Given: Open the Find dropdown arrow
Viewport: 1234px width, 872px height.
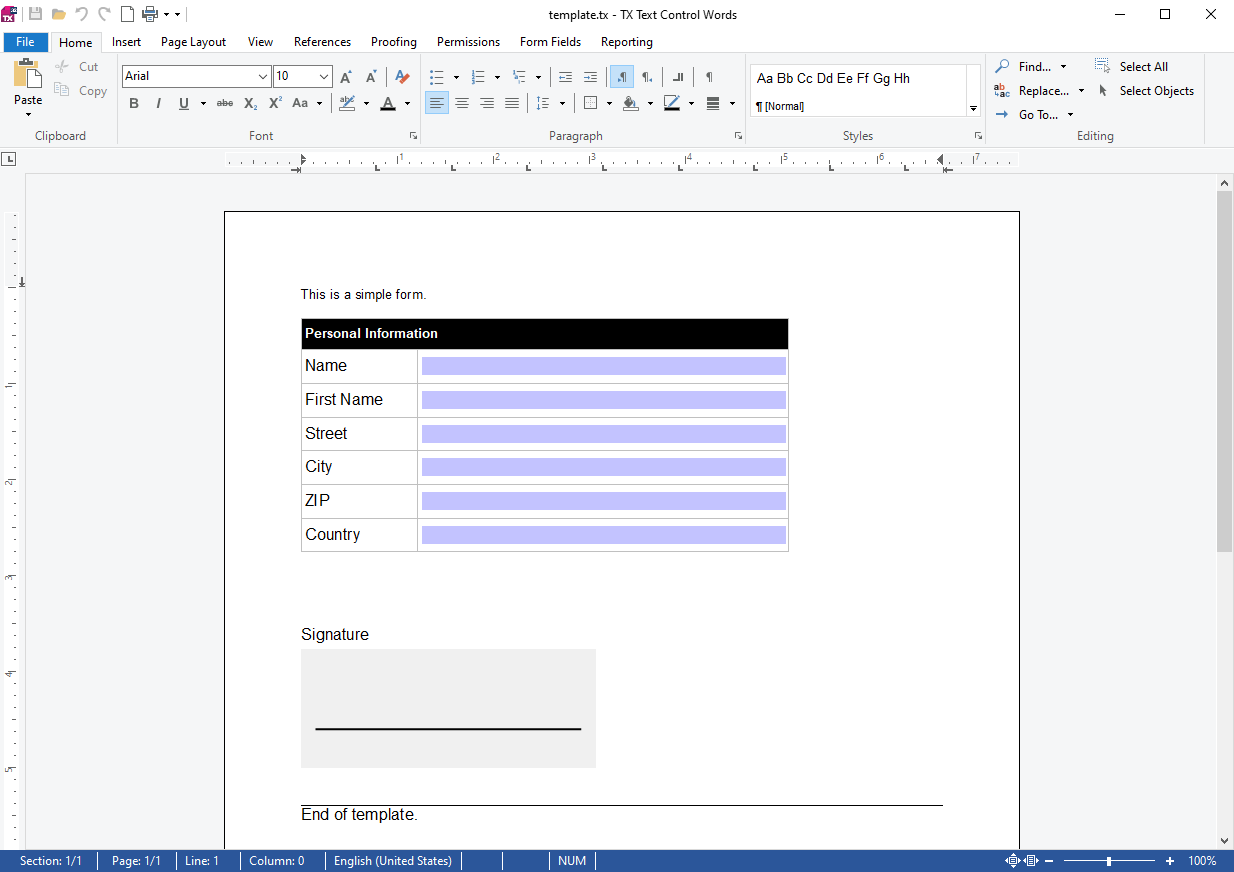Looking at the screenshot, I should point(1063,66).
